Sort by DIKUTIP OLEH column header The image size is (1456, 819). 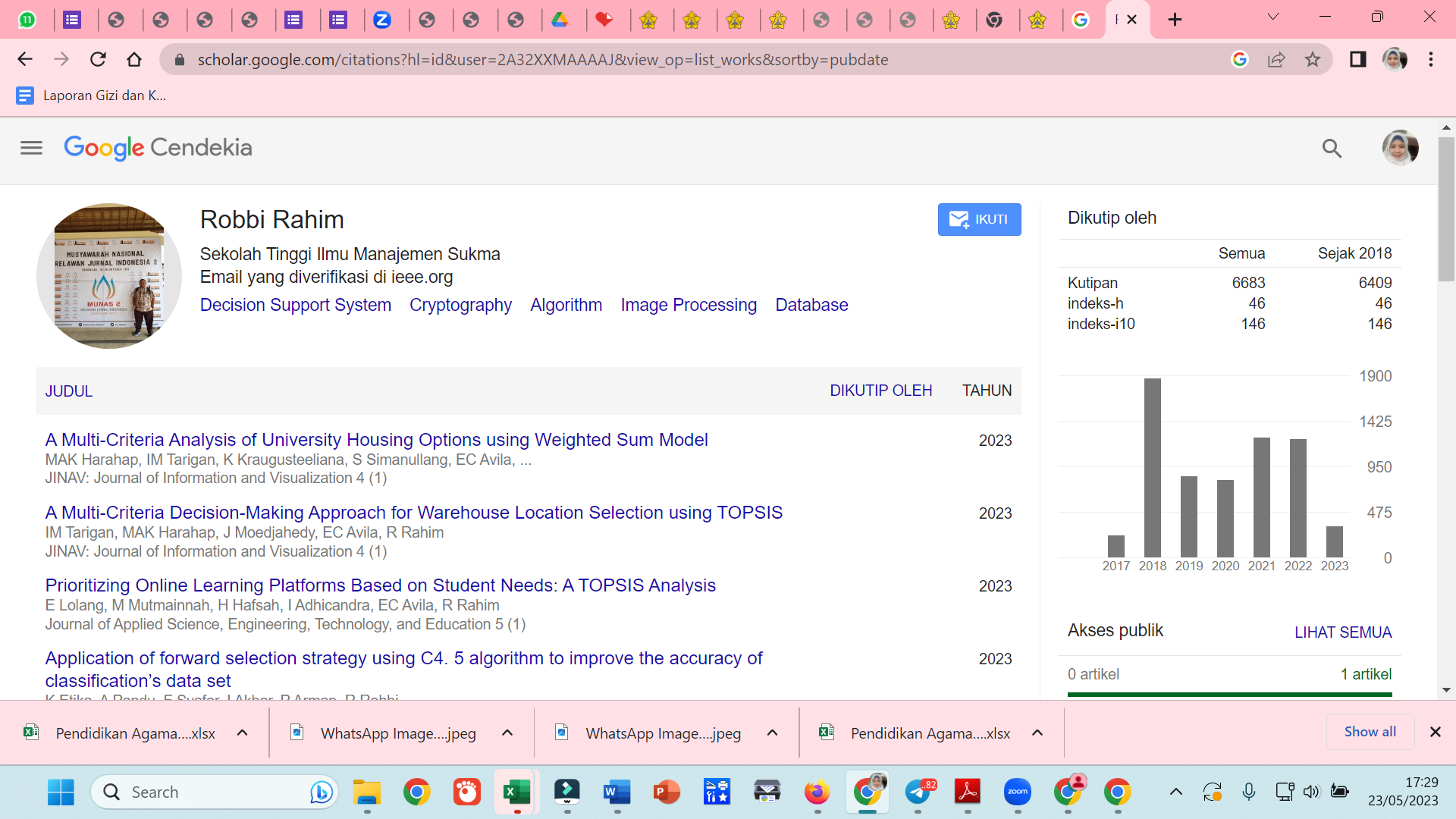pos(880,391)
